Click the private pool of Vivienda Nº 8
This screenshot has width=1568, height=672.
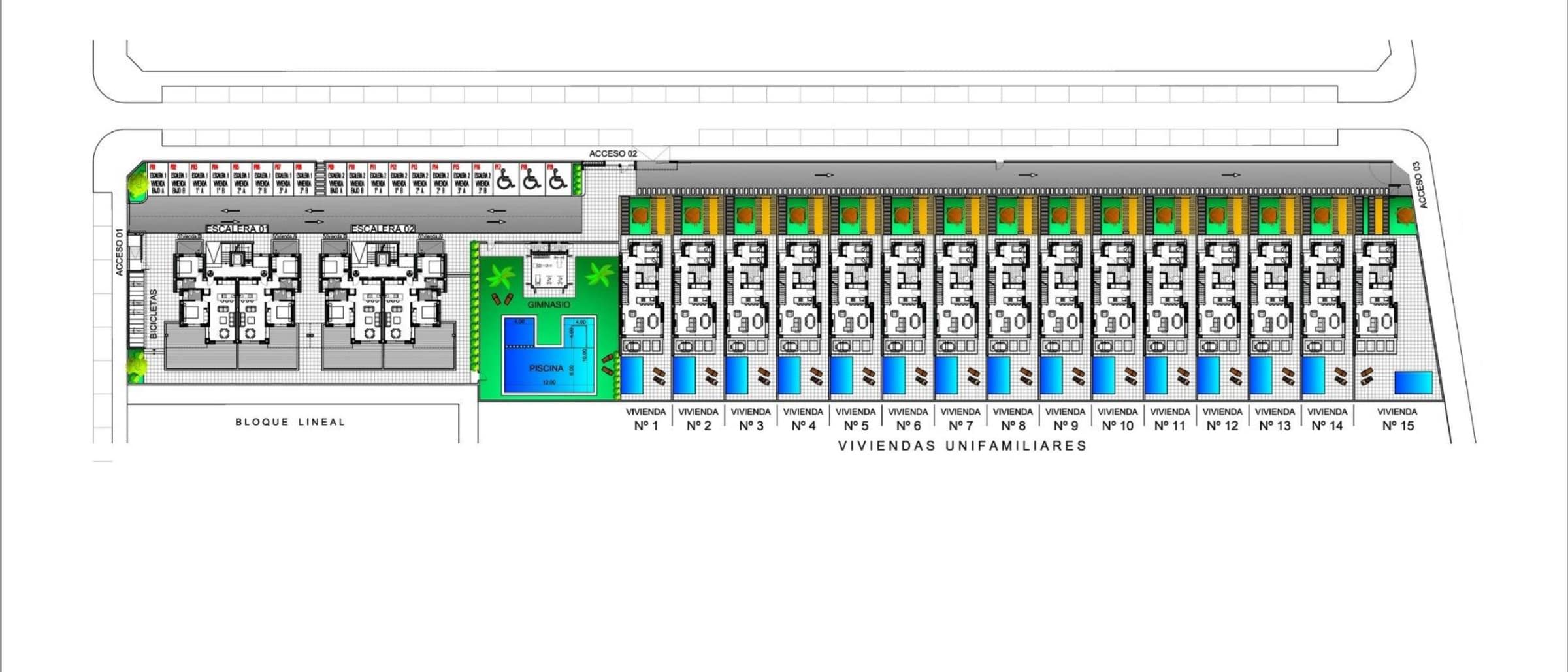tap(998, 376)
